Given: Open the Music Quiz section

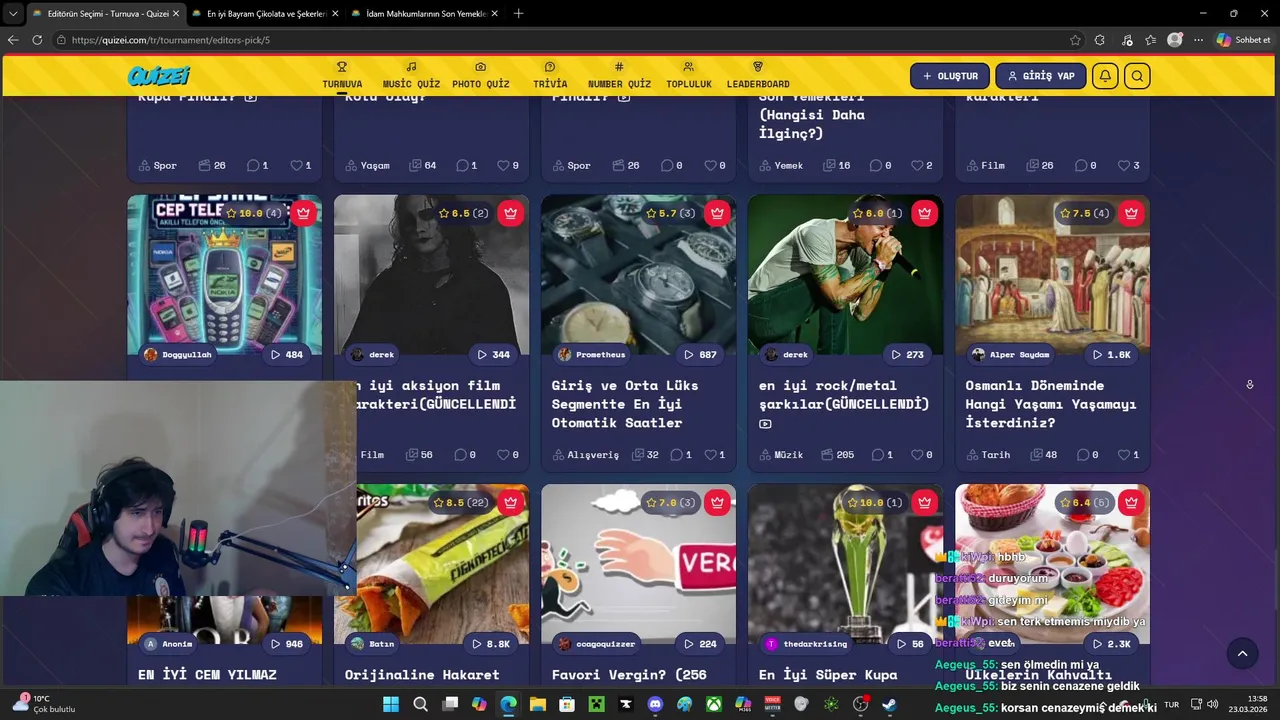Looking at the screenshot, I should click(411, 75).
